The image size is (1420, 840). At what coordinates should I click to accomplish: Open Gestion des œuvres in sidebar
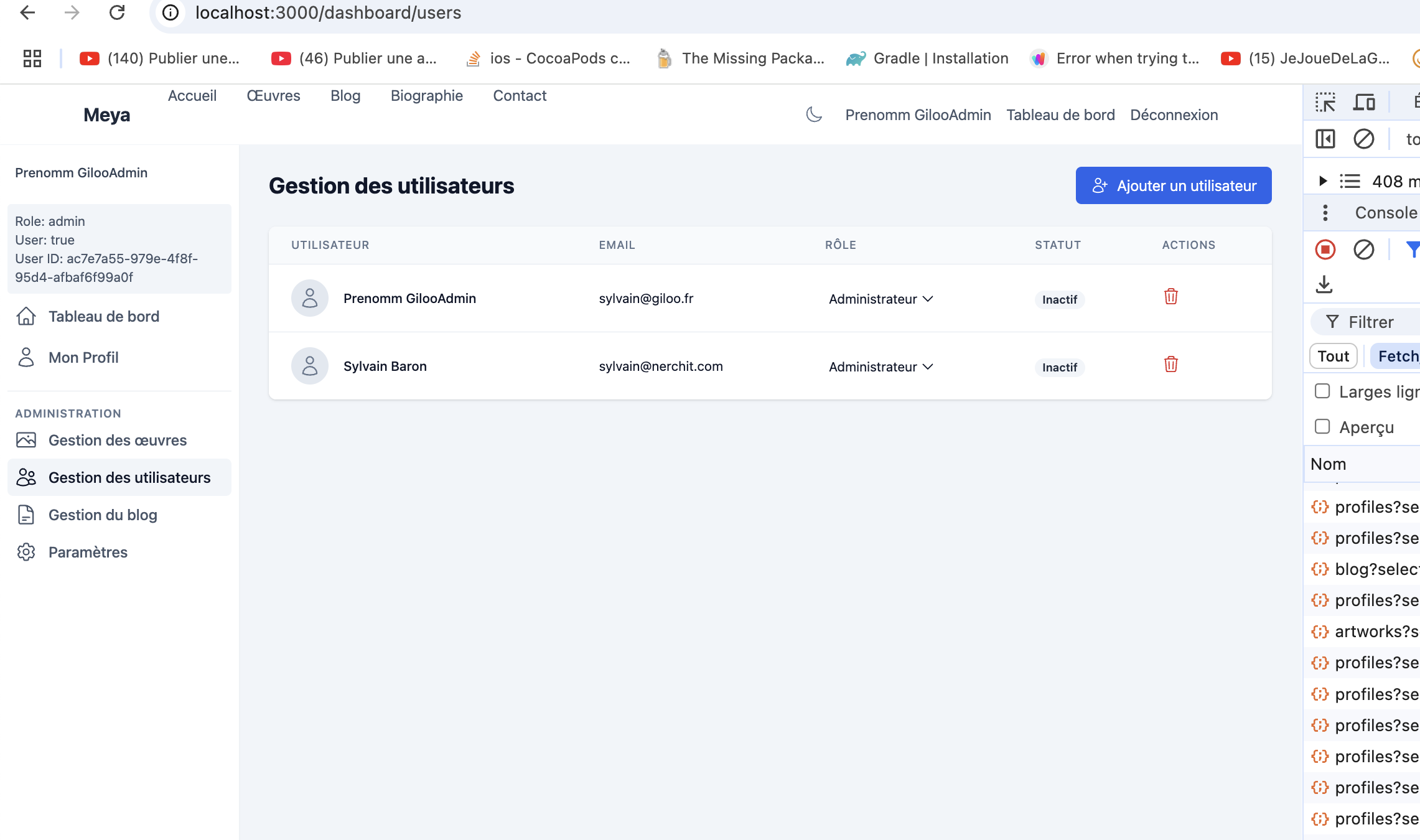[x=119, y=441]
